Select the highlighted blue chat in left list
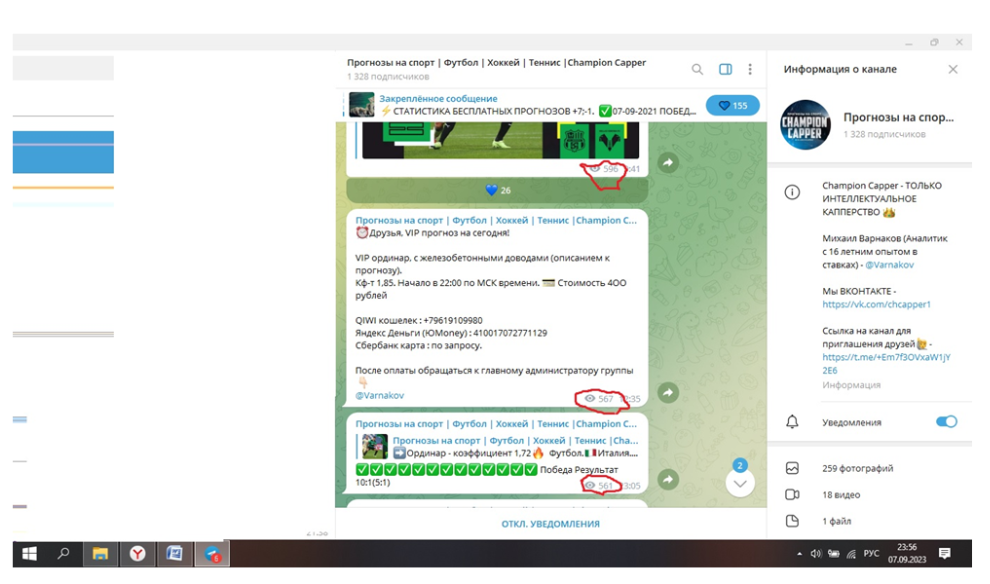990x584 pixels. (x=63, y=152)
